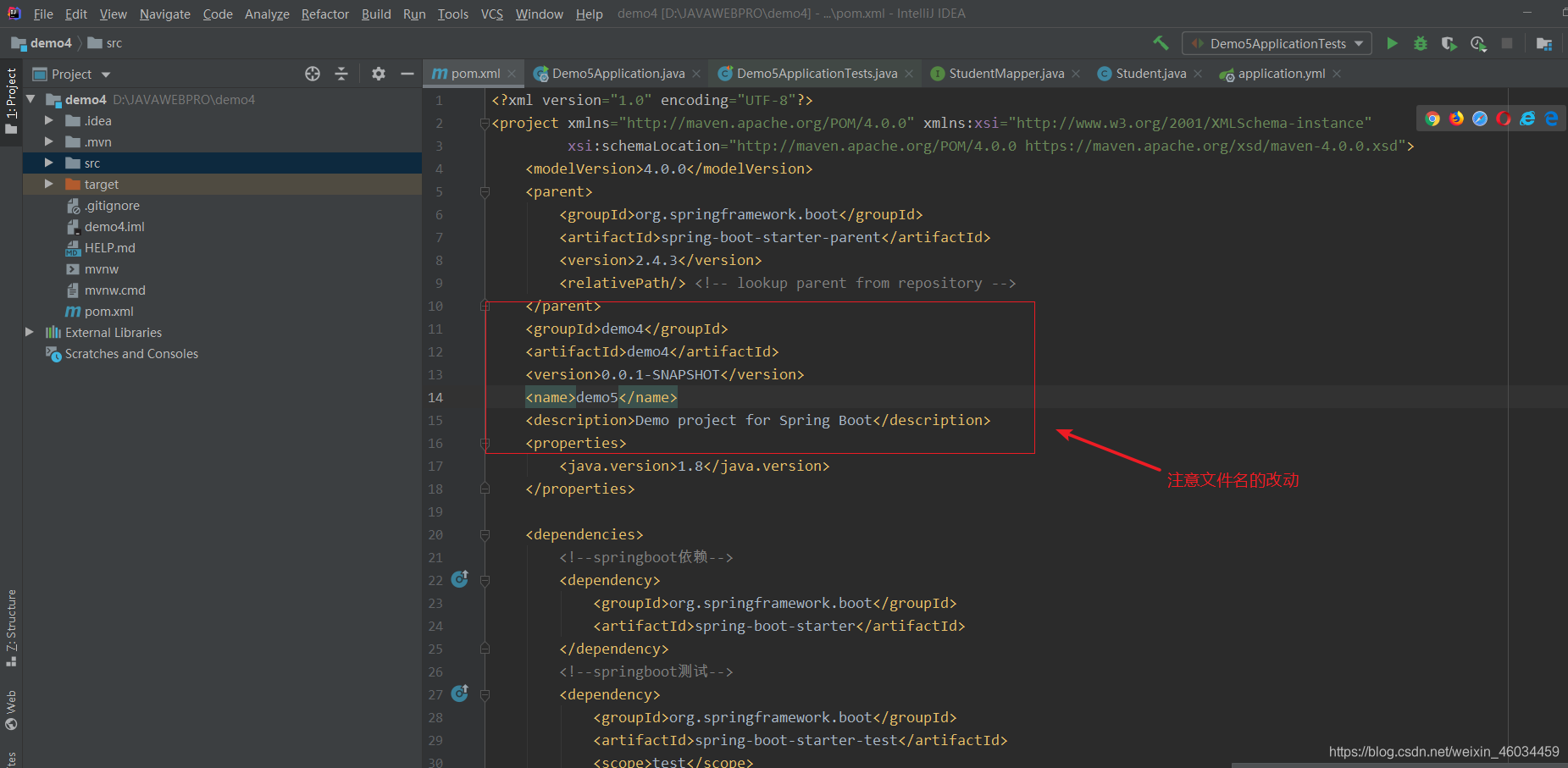Open Demo5ApplicationTests run configuration dropdown
1568x768 pixels.
tap(1277, 43)
